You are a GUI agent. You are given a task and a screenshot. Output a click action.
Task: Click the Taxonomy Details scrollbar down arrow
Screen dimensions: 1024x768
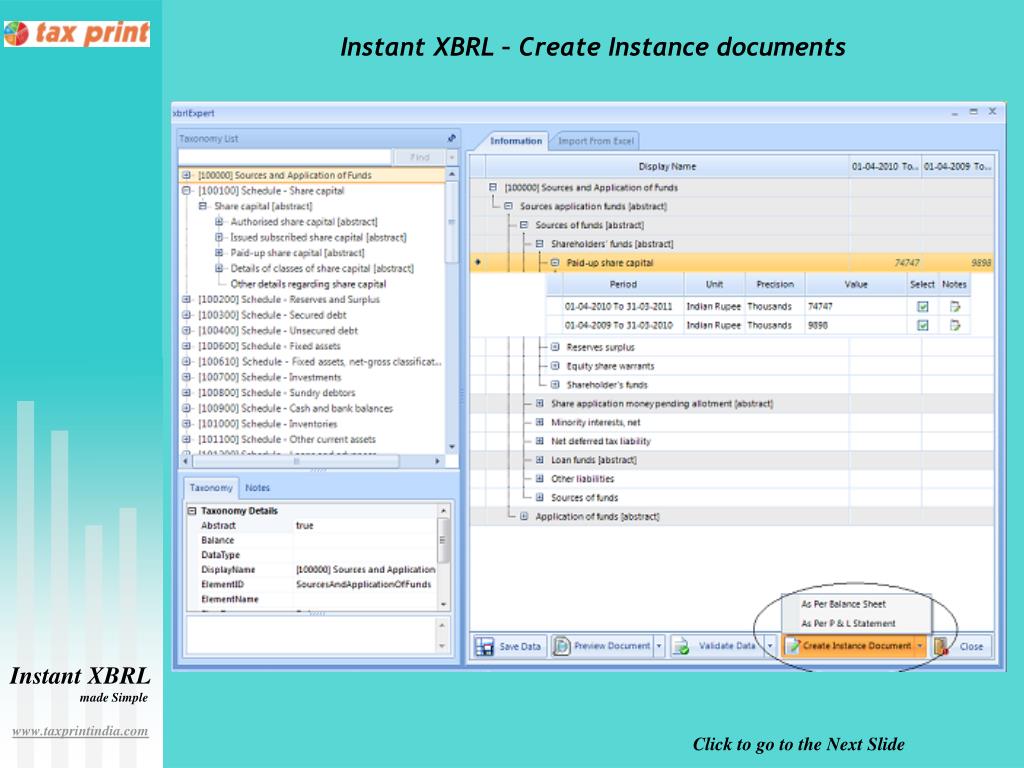[443, 605]
